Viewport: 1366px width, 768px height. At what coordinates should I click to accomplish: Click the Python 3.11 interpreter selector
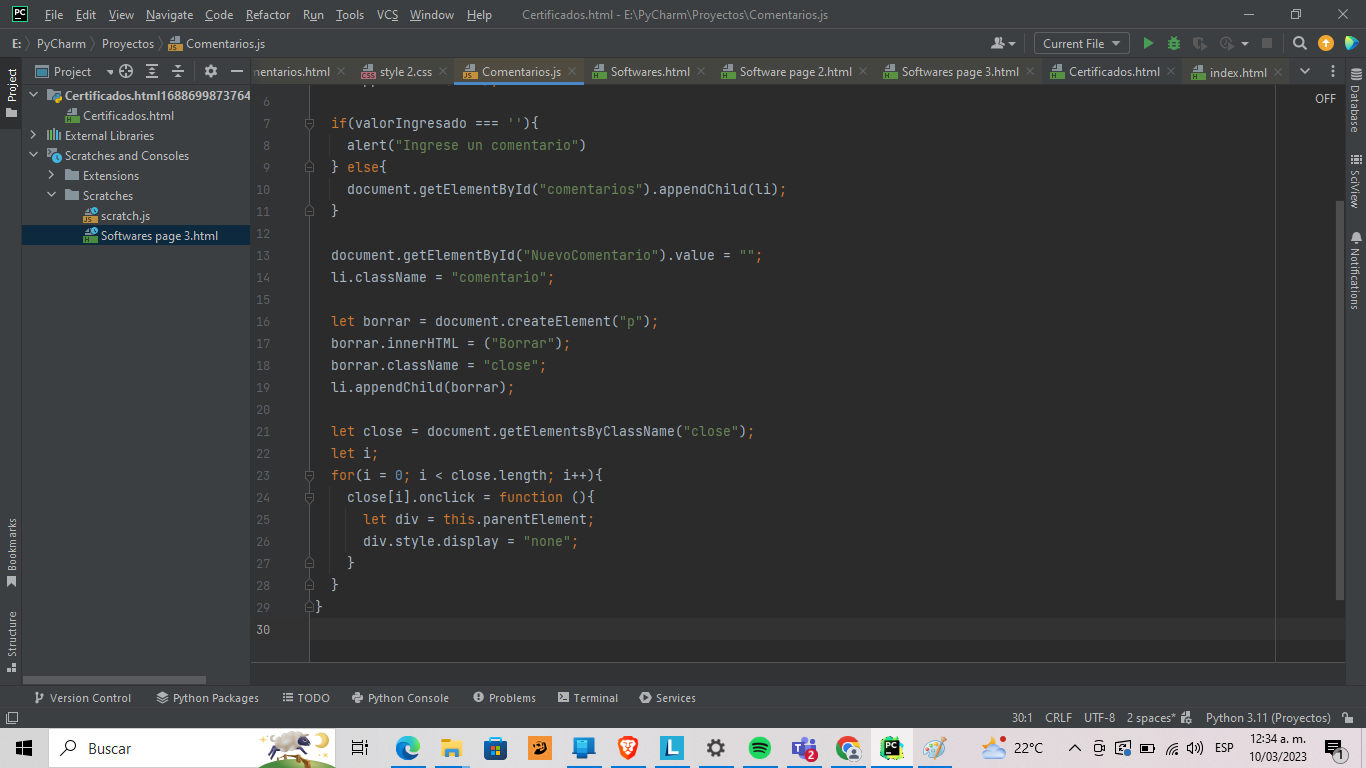1267,717
